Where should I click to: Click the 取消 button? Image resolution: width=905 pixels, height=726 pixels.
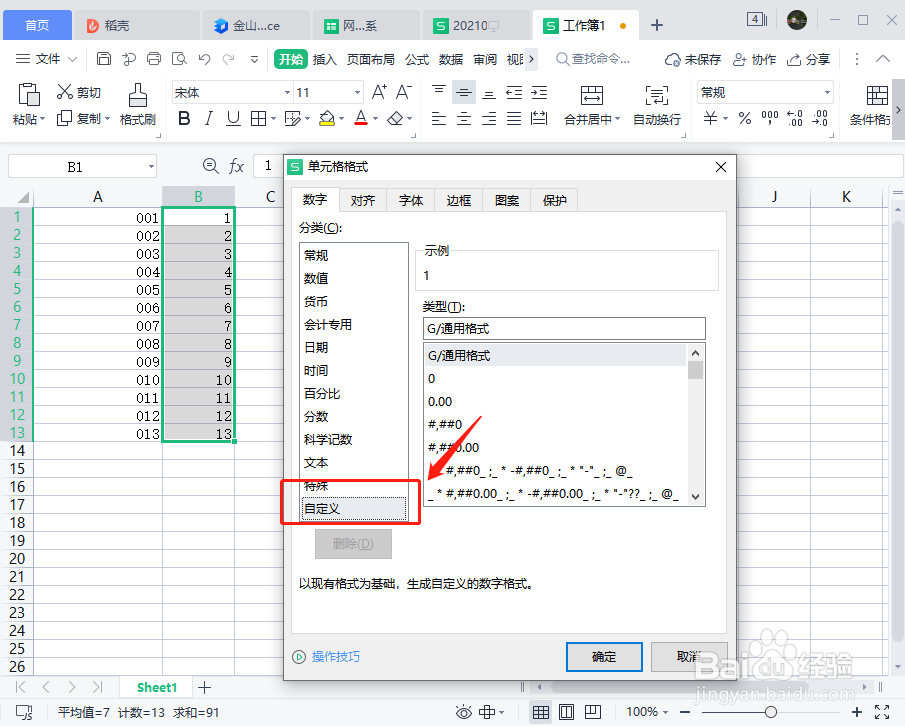(689, 657)
